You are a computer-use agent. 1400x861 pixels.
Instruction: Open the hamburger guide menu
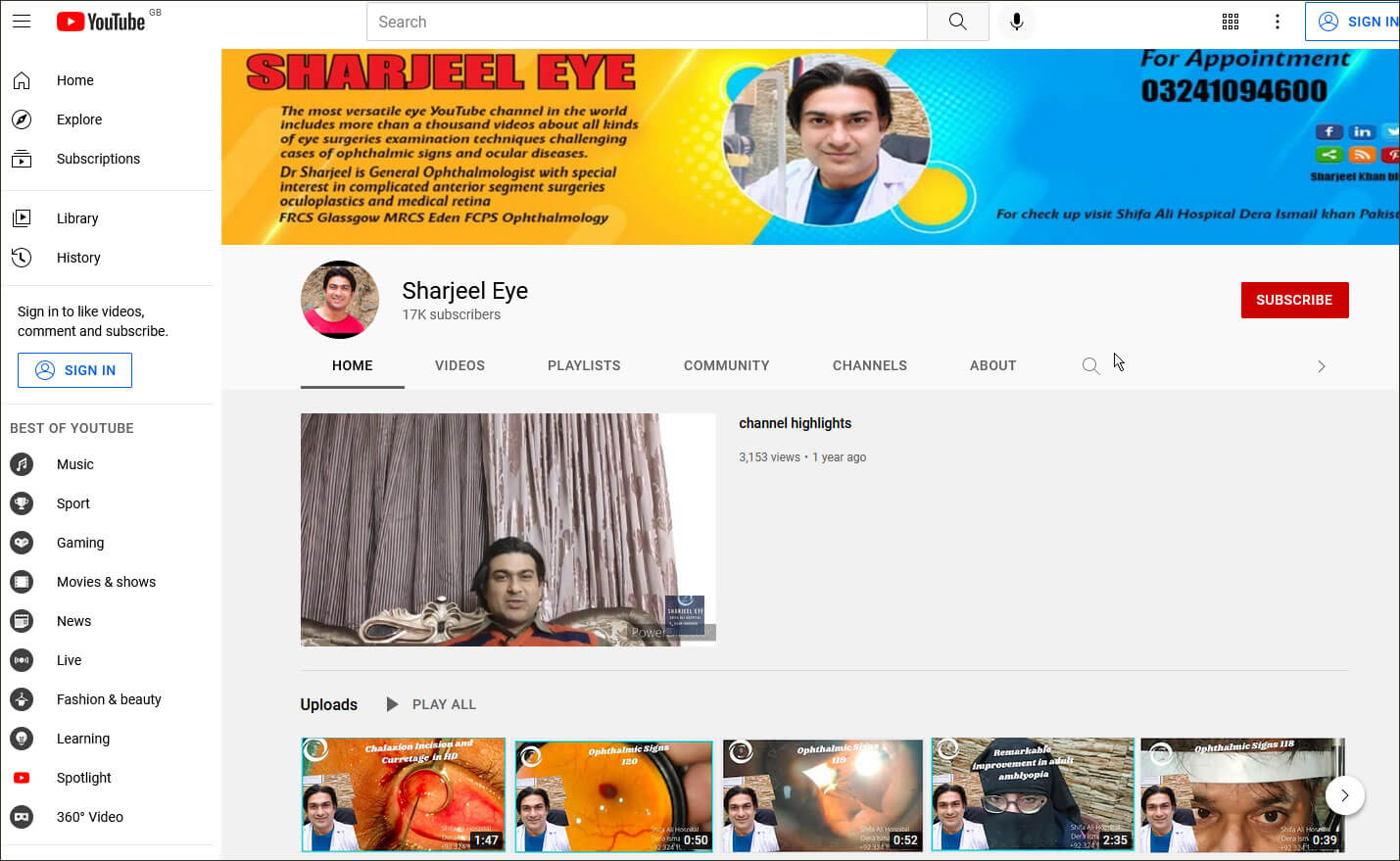coord(22,22)
